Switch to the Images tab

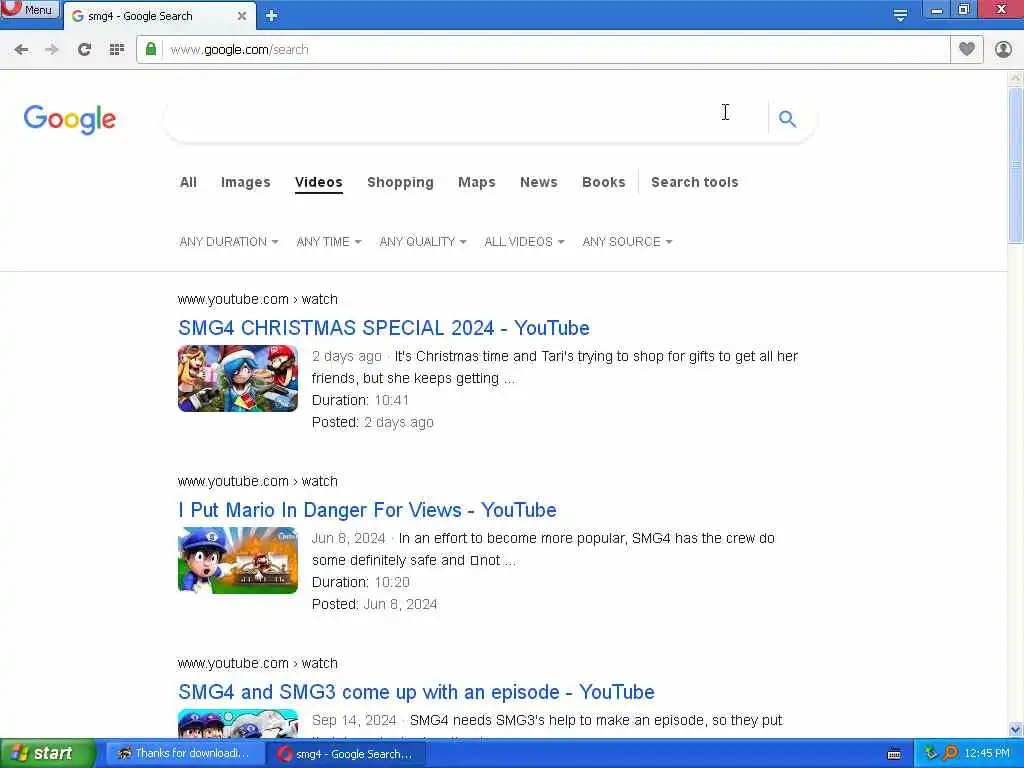tap(246, 182)
